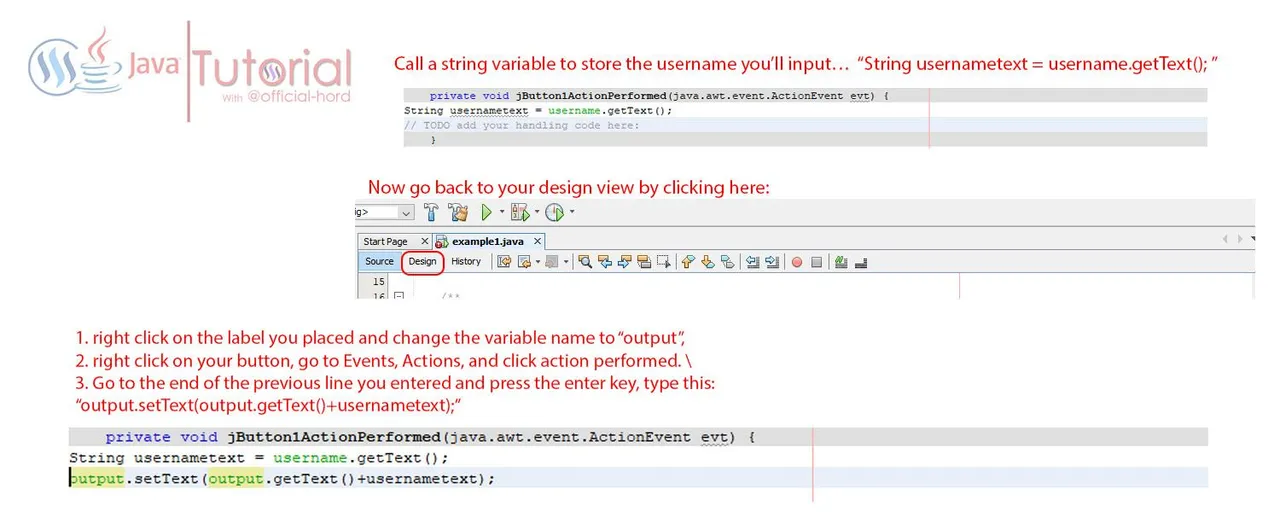1280x512 pixels.
Task: Open the project configuration combo box
Action: [x=384, y=213]
